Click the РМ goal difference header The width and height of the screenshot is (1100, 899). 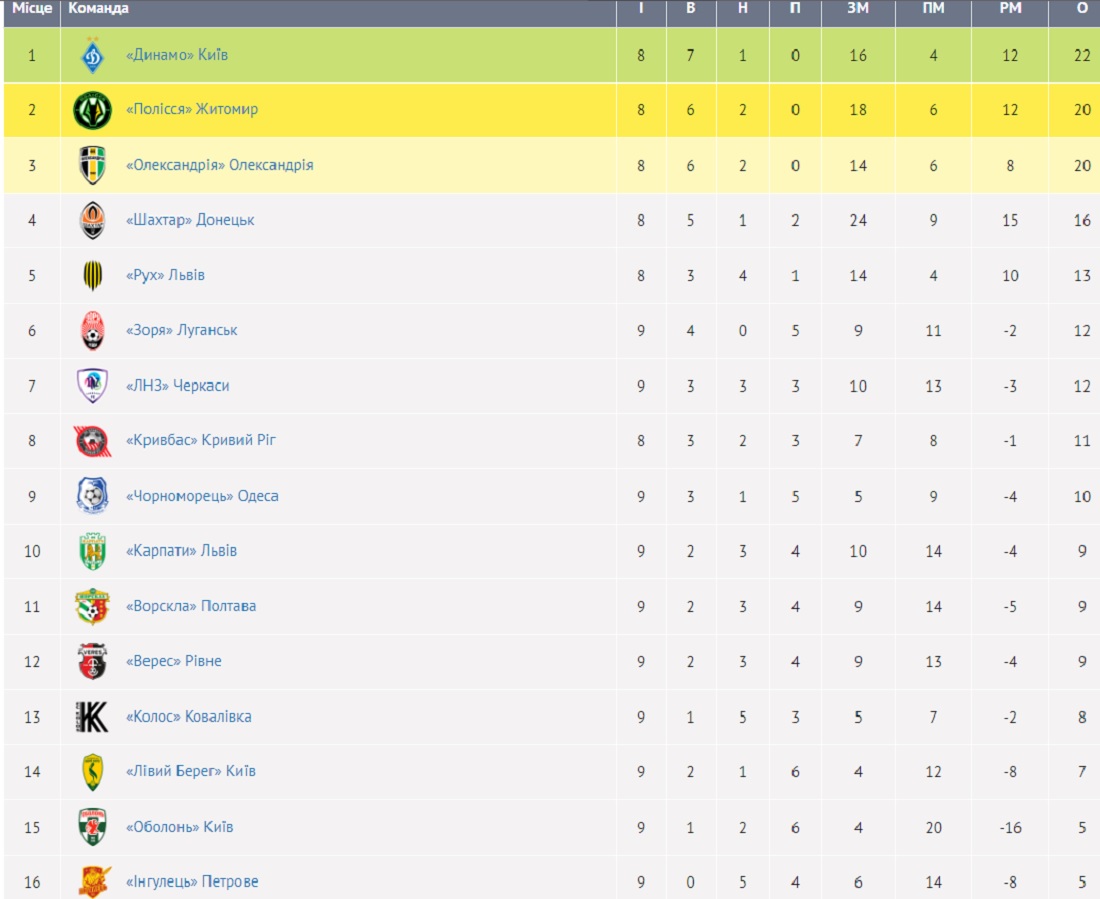pyautogui.click(x=1010, y=8)
